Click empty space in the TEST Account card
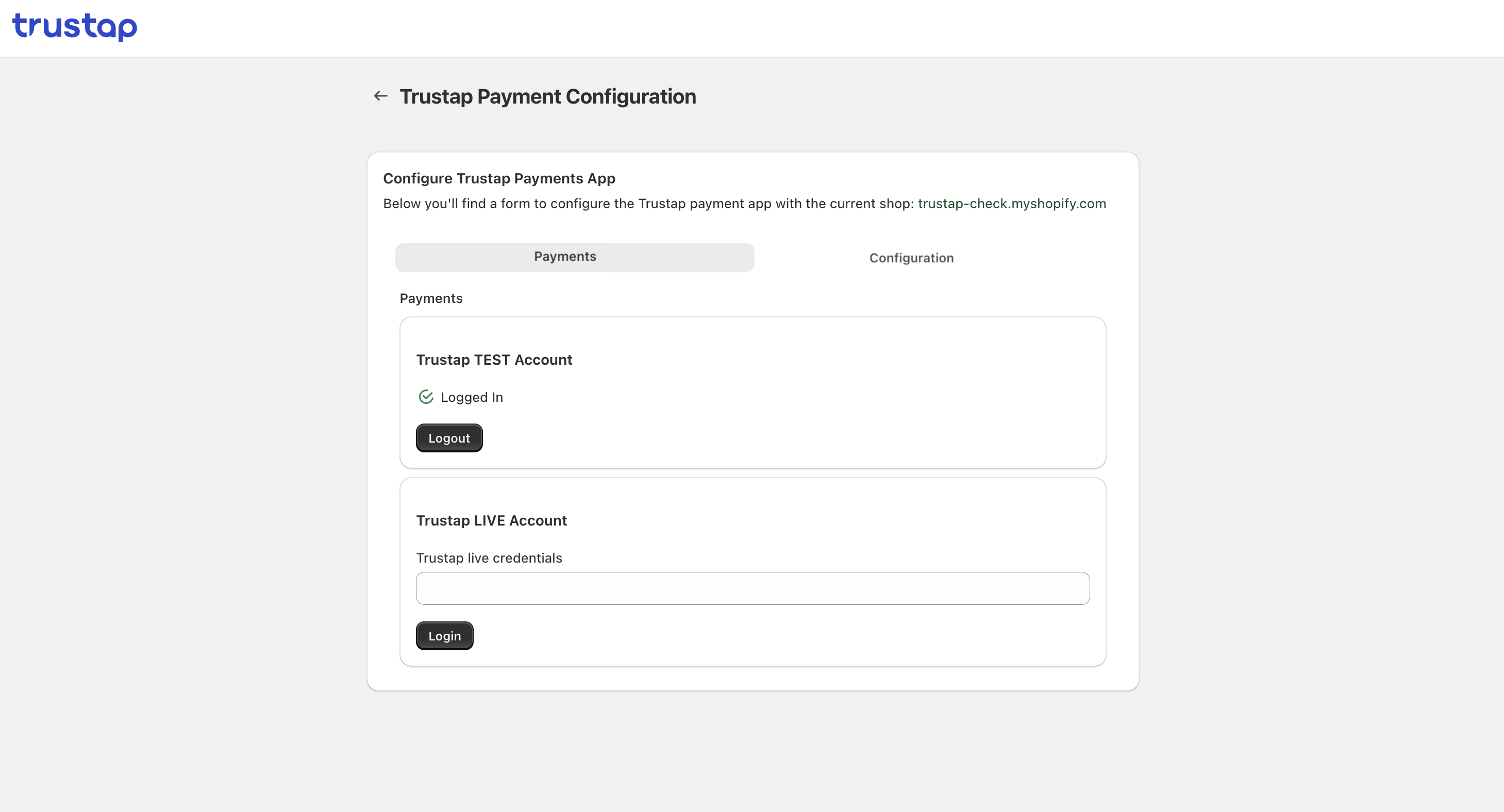 [x=817, y=403]
